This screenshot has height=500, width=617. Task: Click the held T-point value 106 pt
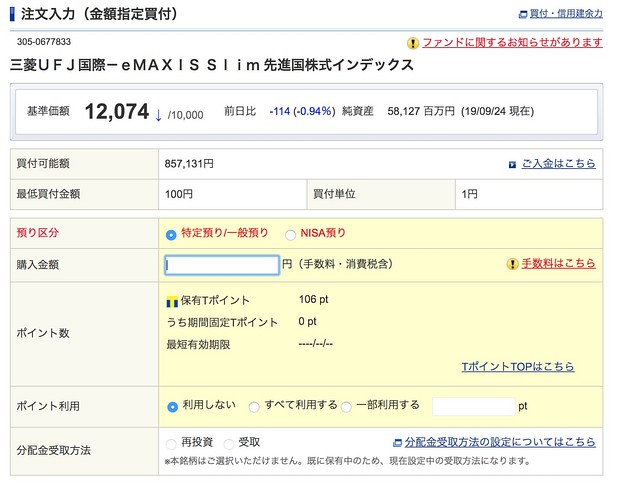click(x=314, y=300)
